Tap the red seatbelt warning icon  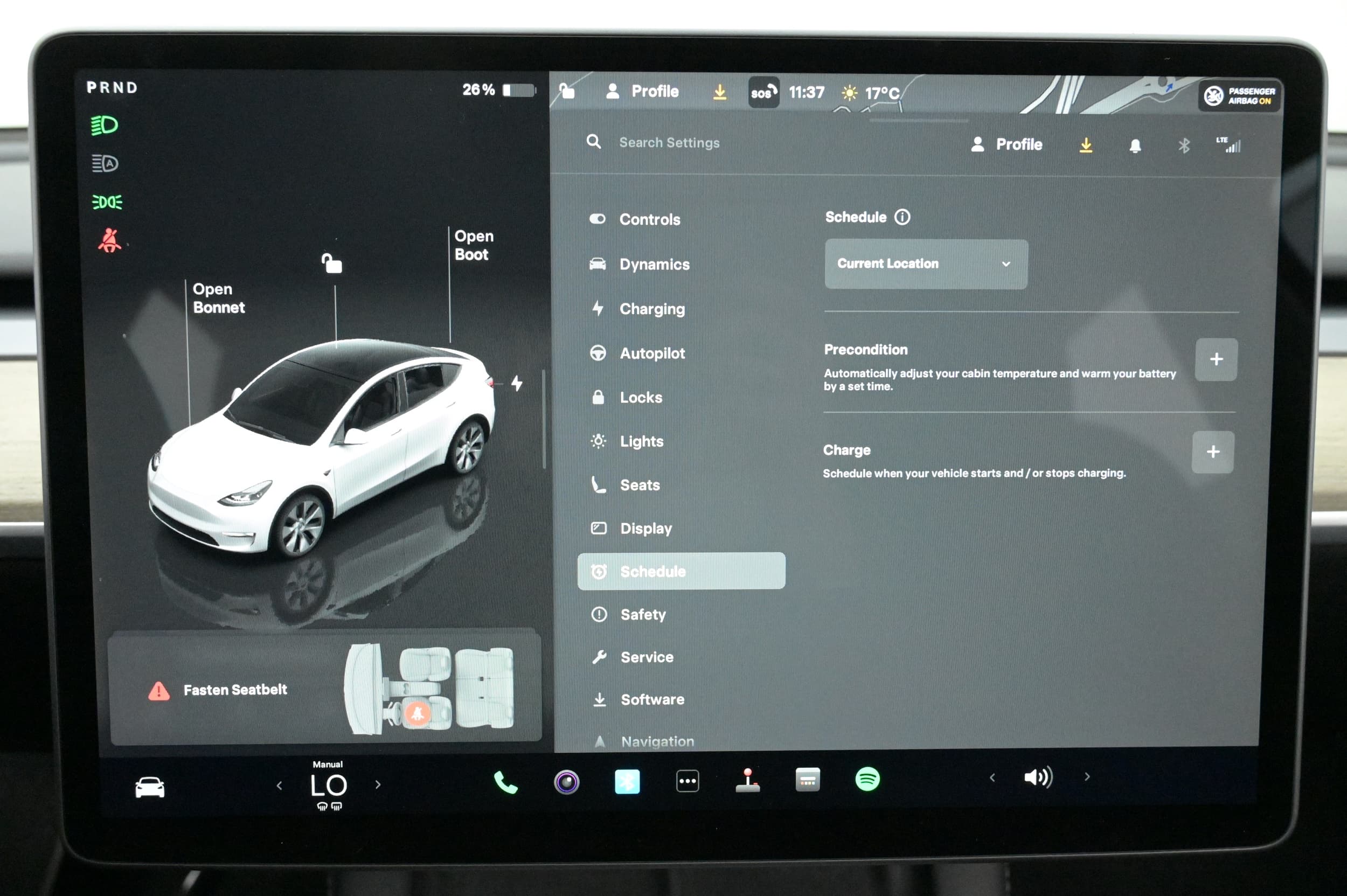pyautogui.click(x=109, y=241)
